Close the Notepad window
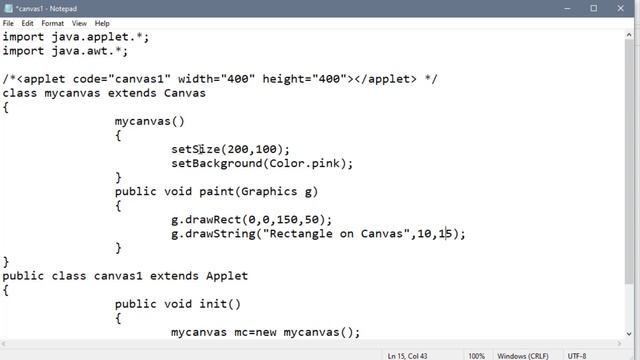Viewport: 640px width, 360px height. (620, 8)
